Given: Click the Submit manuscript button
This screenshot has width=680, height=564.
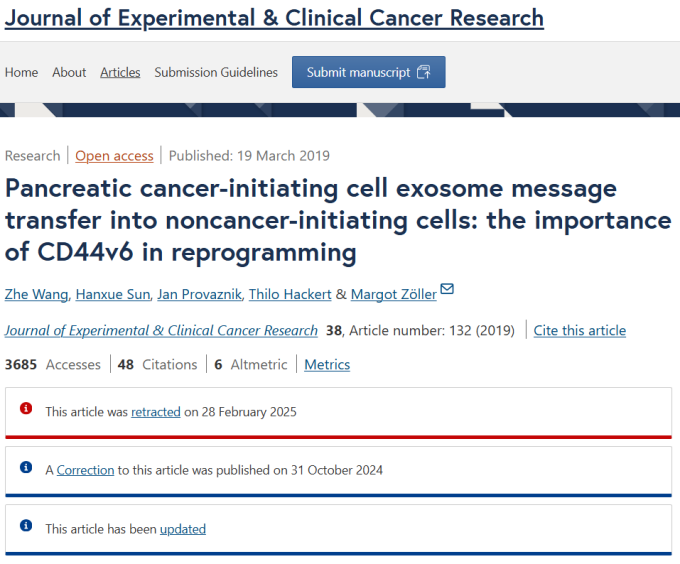Looking at the screenshot, I should point(369,72).
